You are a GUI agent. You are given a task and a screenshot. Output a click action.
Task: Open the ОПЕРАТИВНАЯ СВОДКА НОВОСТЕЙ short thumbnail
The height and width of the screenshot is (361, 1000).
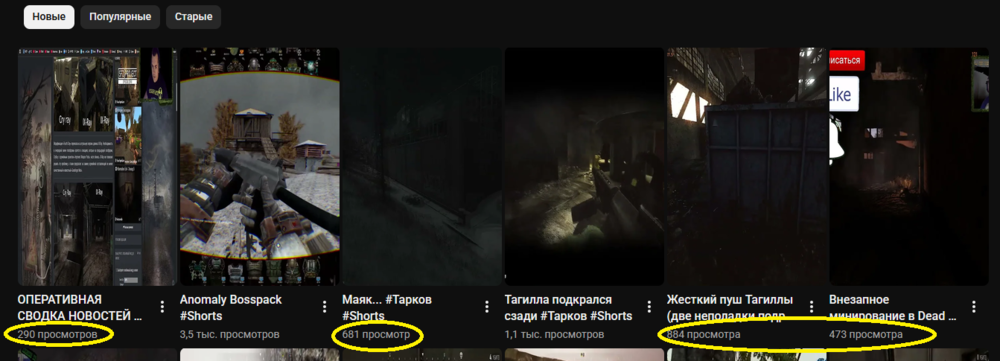tap(97, 166)
